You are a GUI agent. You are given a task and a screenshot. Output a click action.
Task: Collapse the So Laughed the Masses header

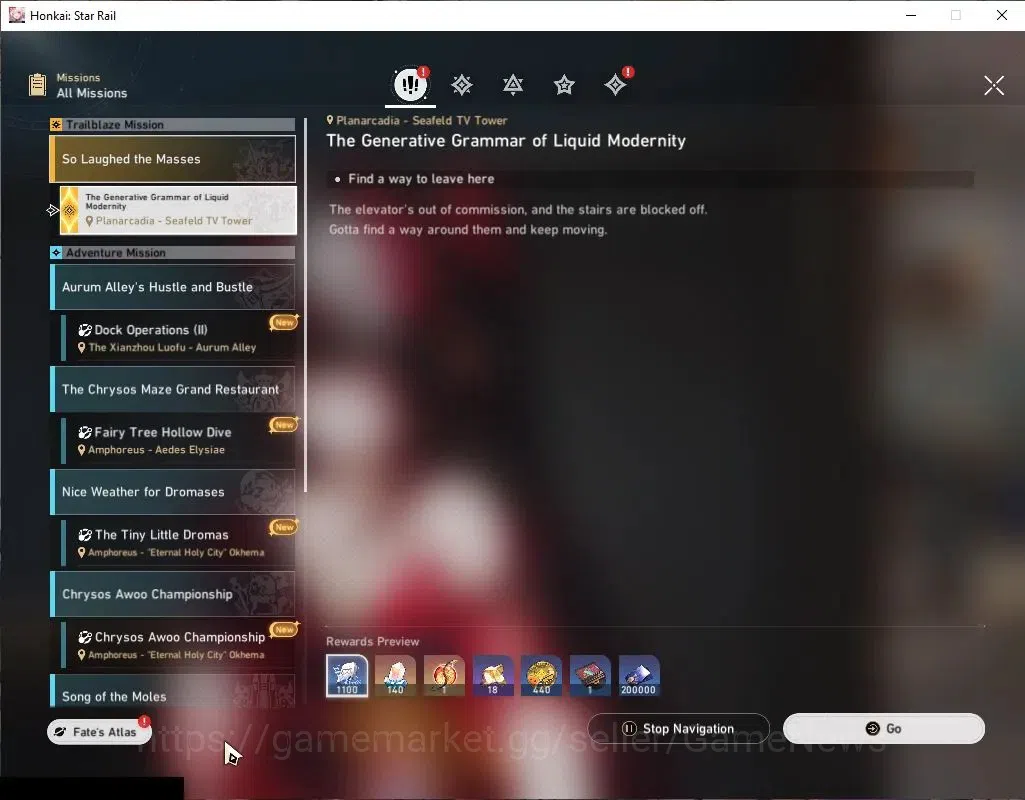click(x=173, y=159)
